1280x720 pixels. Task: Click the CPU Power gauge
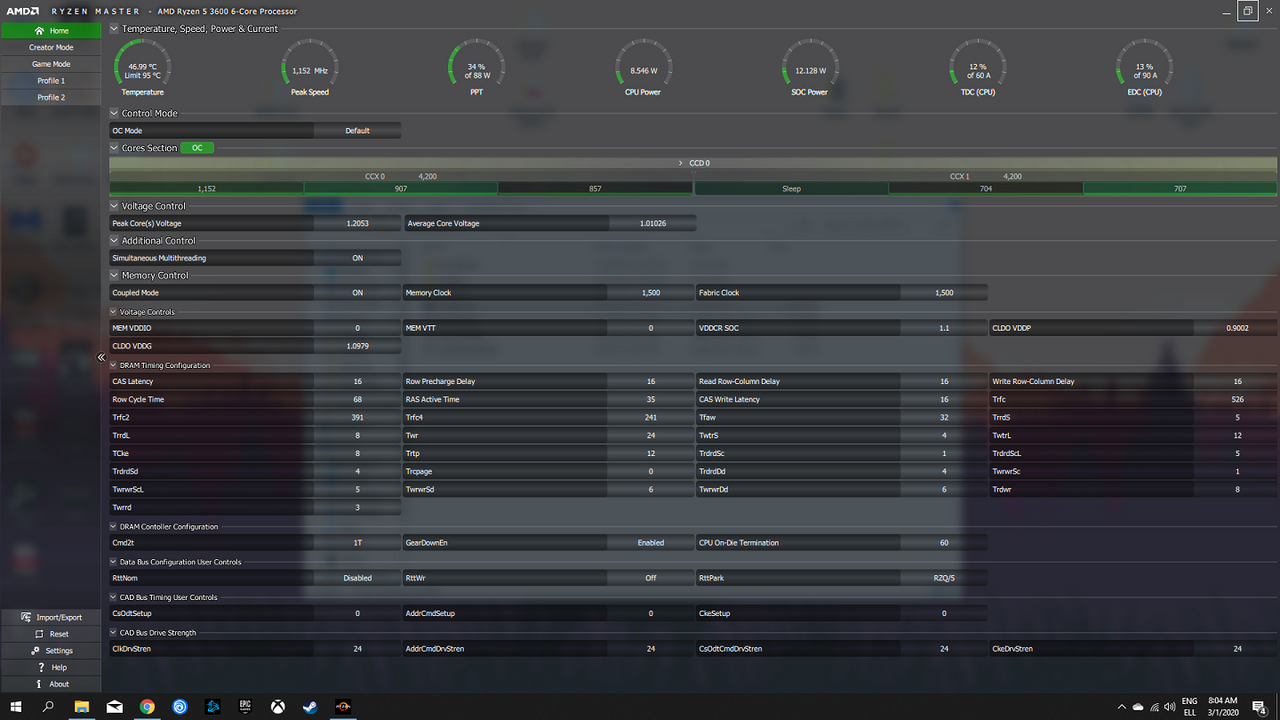[643, 67]
